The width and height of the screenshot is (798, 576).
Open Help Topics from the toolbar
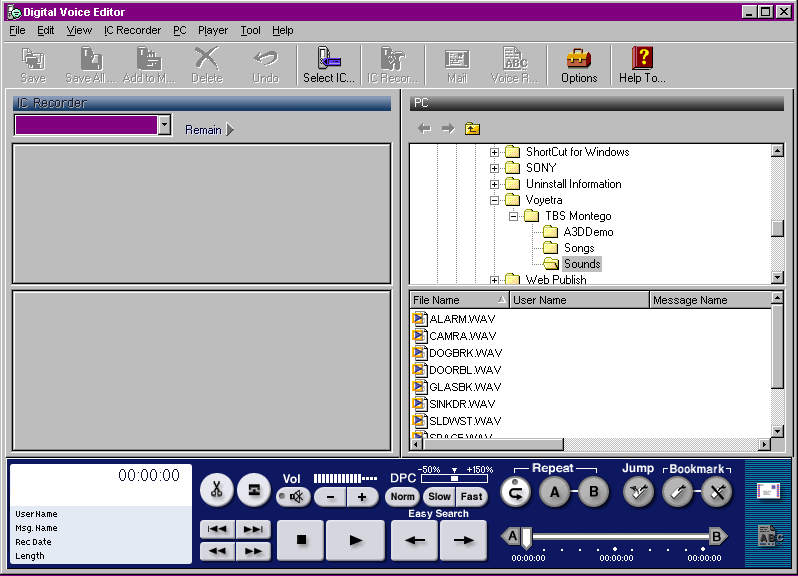pos(641,65)
